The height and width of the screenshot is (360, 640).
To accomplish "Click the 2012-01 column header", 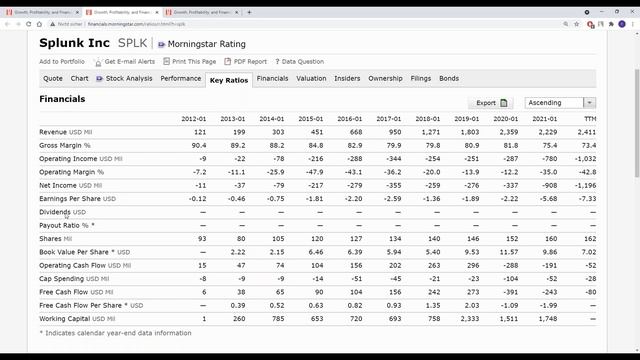I will click(194, 119).
